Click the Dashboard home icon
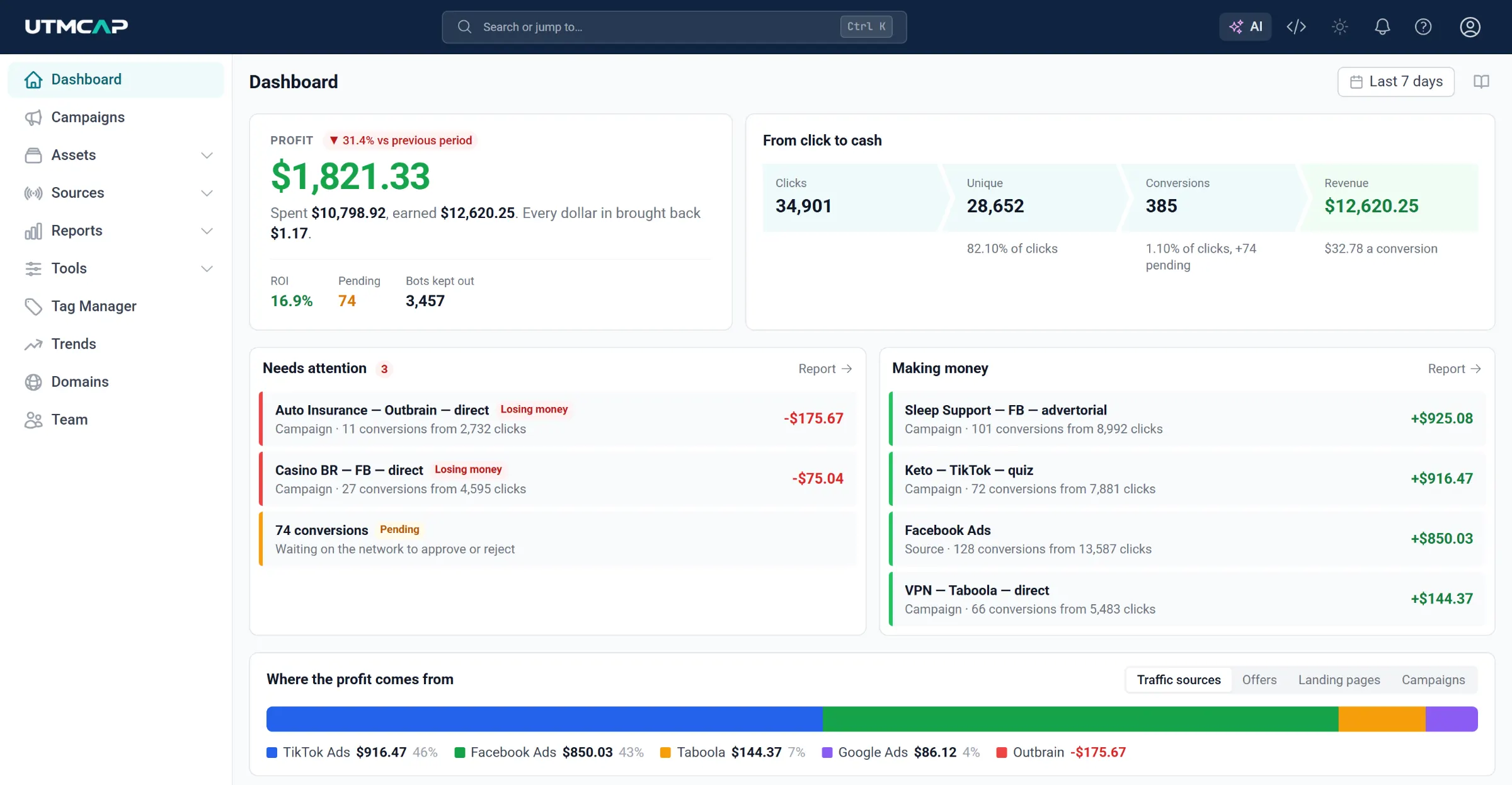1512x785 pixels. point(33,79)
